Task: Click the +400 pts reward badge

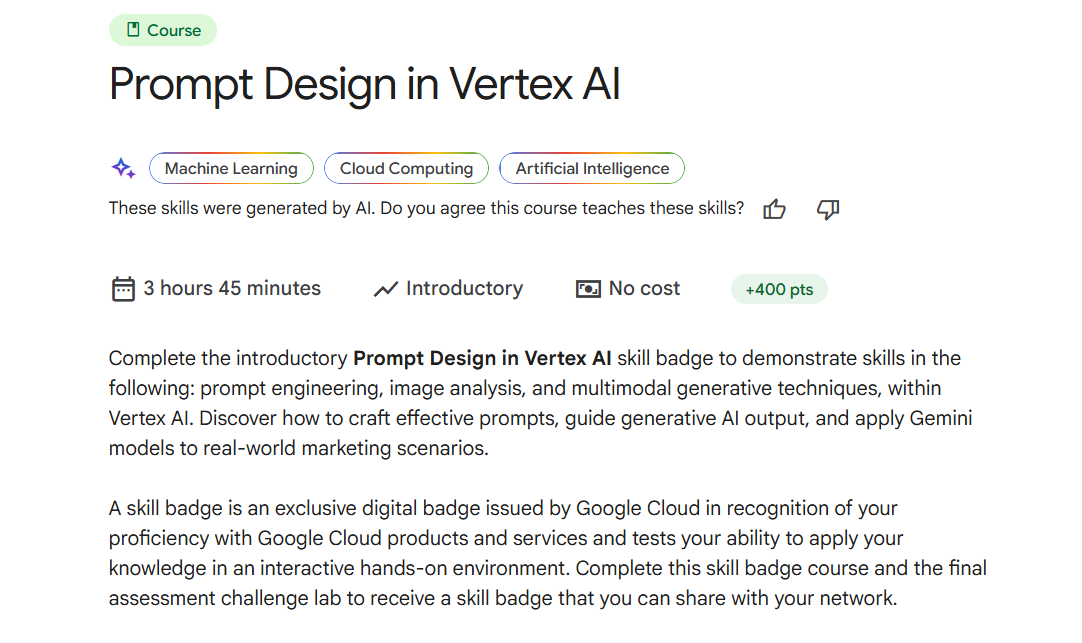Action: (x=779, y=288)
